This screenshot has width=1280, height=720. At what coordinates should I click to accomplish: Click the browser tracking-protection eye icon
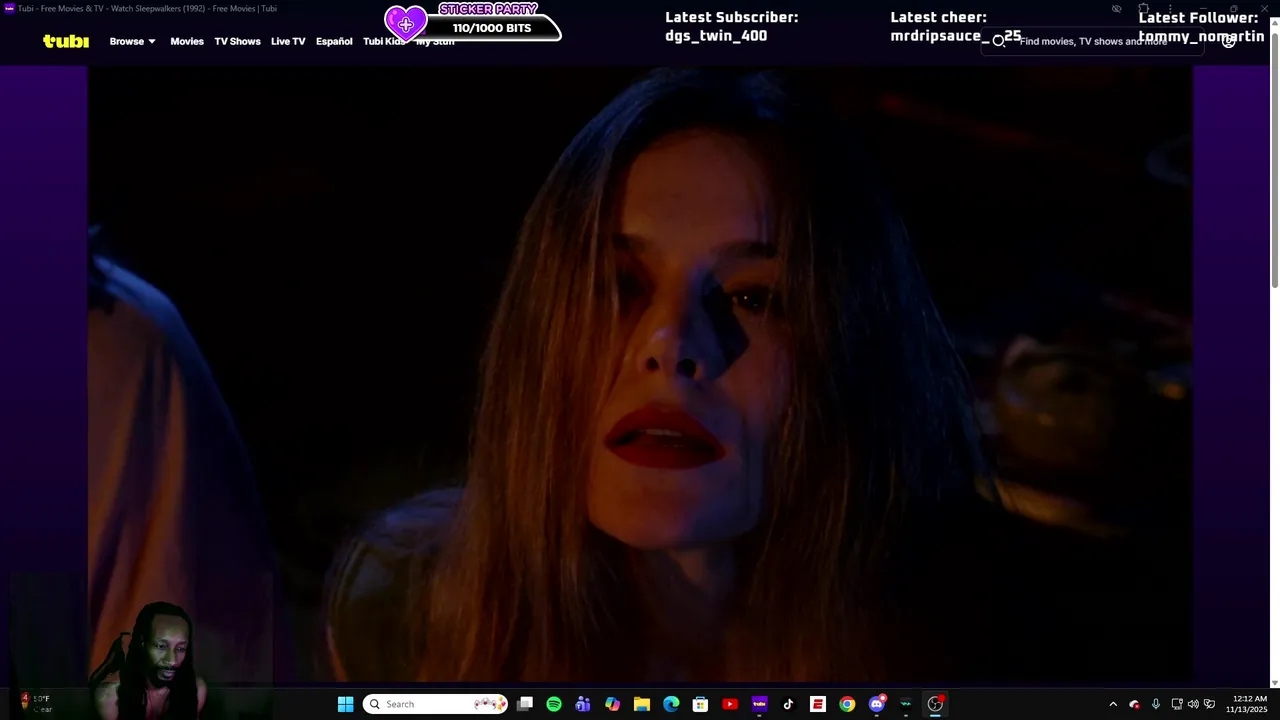pyautogui.click(x=1117, y=9)
